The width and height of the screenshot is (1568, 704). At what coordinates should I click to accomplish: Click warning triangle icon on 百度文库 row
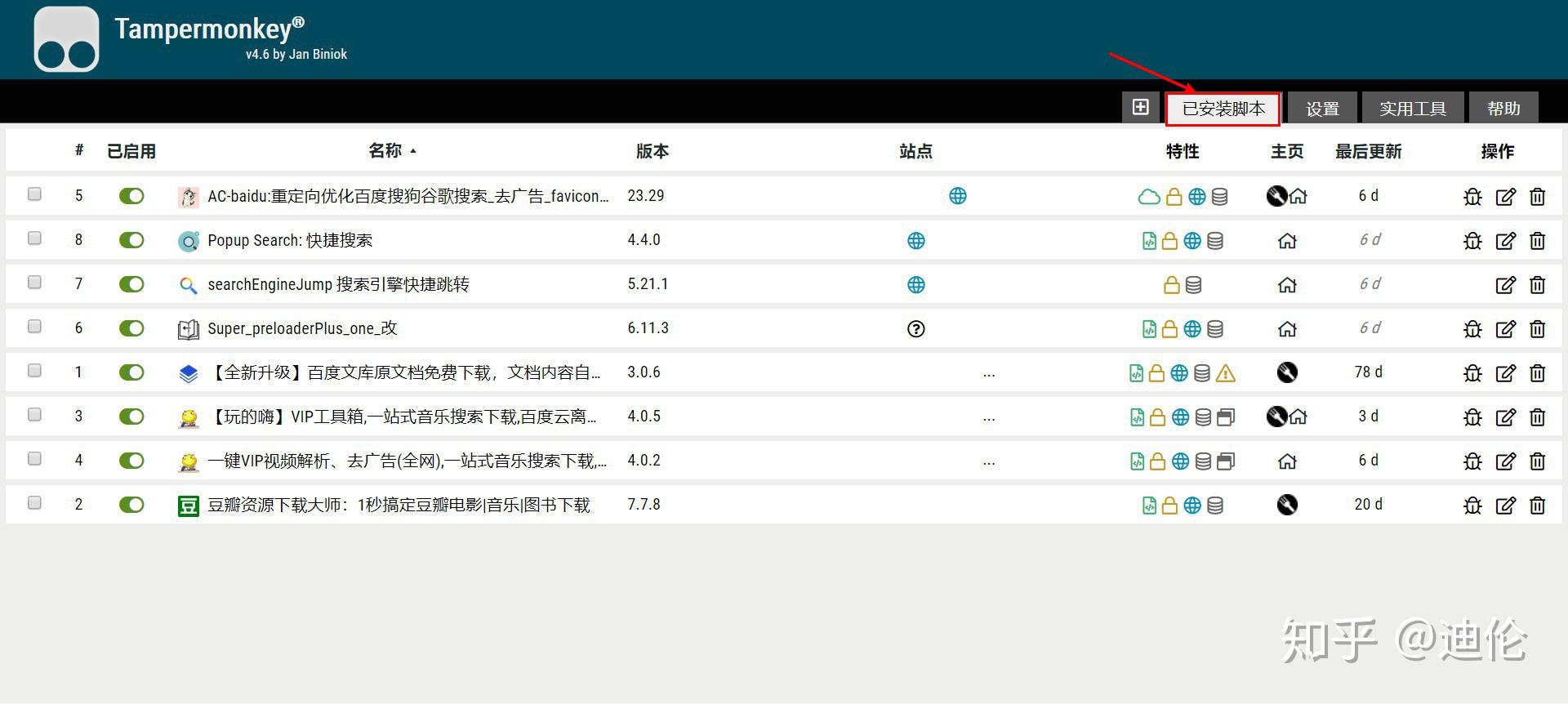click(1226, 373)
